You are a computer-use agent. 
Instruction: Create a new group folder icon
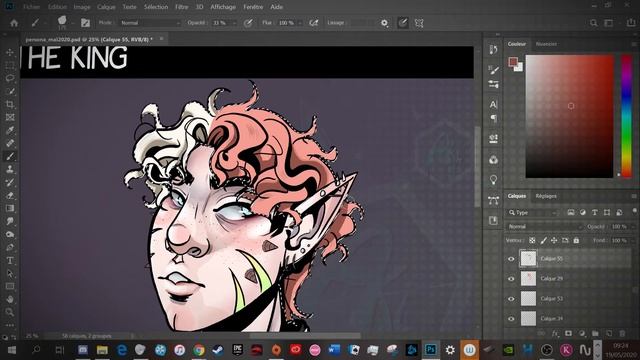click(595, 333)
